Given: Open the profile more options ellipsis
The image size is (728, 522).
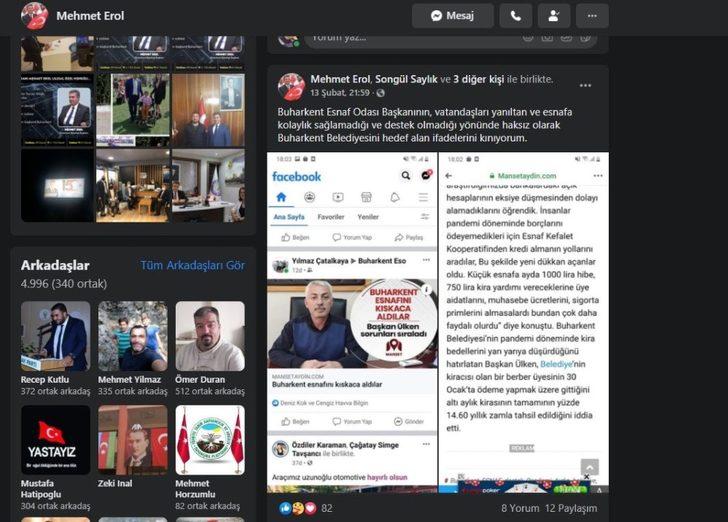Looking at the screenshot, I should 592,16.
